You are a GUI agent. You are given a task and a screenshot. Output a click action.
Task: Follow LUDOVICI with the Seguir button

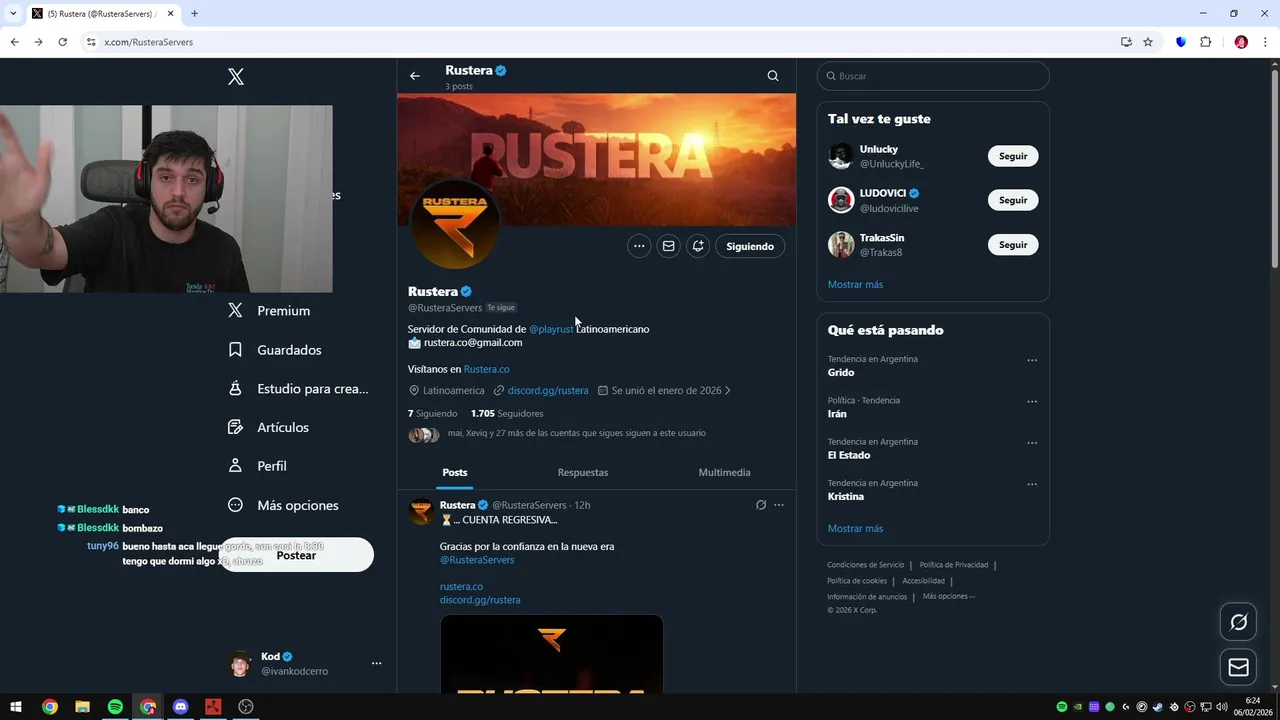coord(1013,200)
